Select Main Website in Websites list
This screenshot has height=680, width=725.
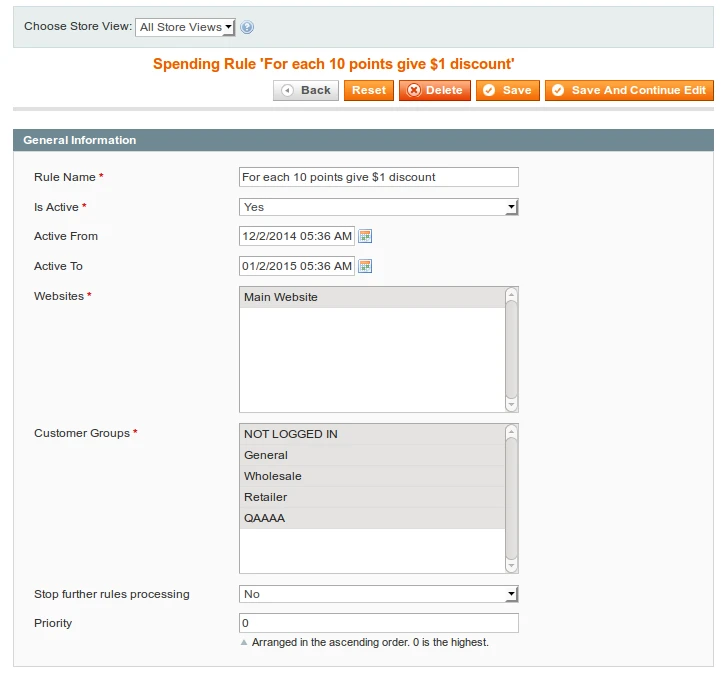point(371,297)
